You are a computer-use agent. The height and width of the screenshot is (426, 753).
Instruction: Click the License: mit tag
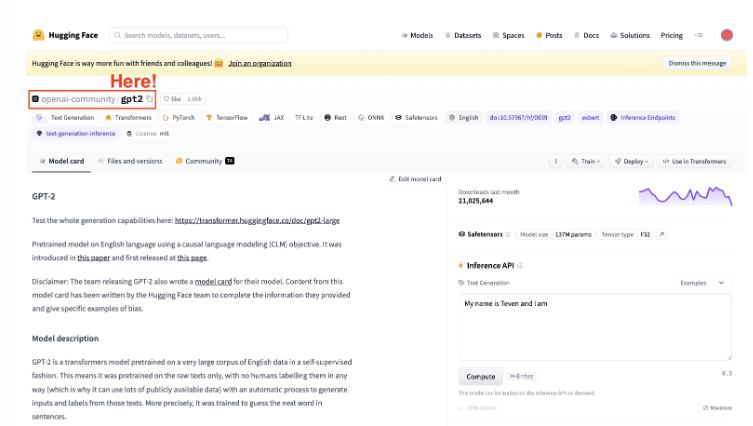coord(148,134)
